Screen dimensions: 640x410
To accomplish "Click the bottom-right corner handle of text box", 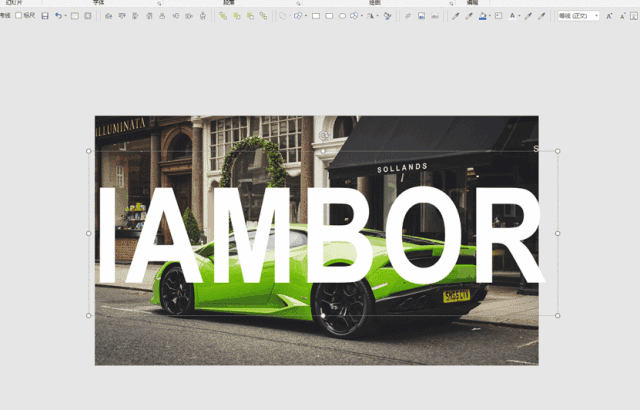I will pyautogui.click(x=558, y=315).
